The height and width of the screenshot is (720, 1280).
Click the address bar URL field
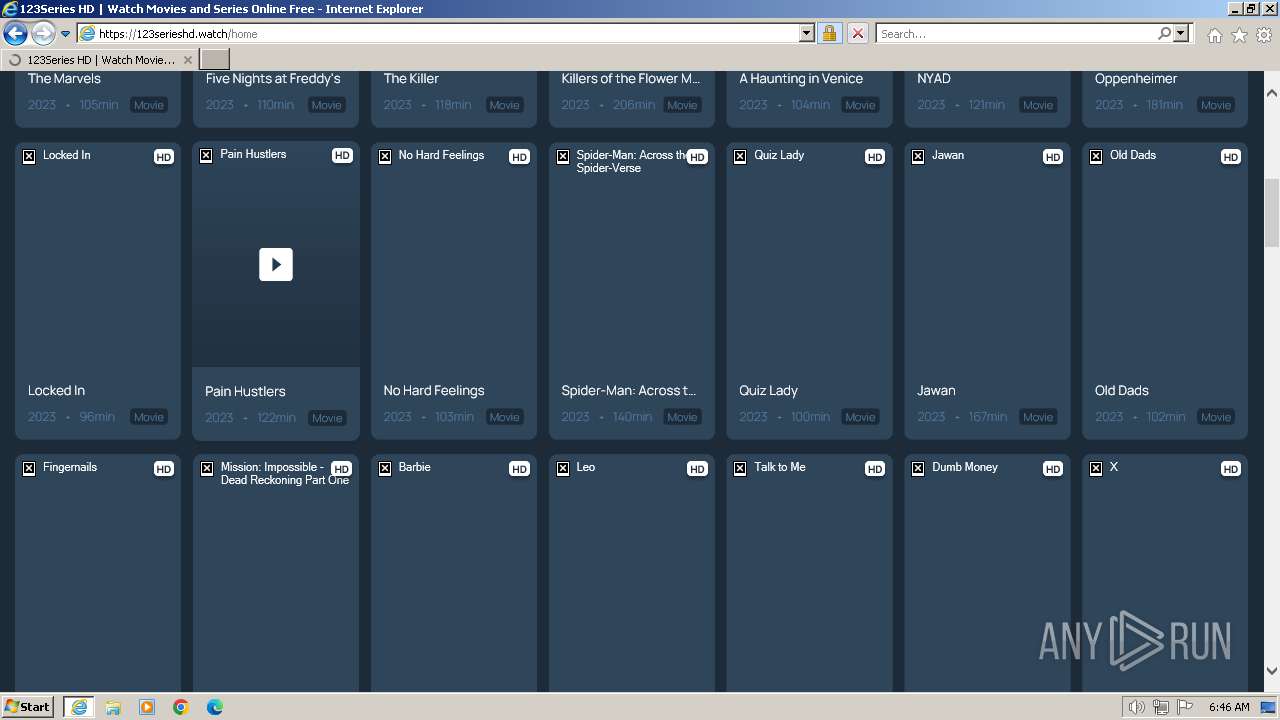point(445,33)
